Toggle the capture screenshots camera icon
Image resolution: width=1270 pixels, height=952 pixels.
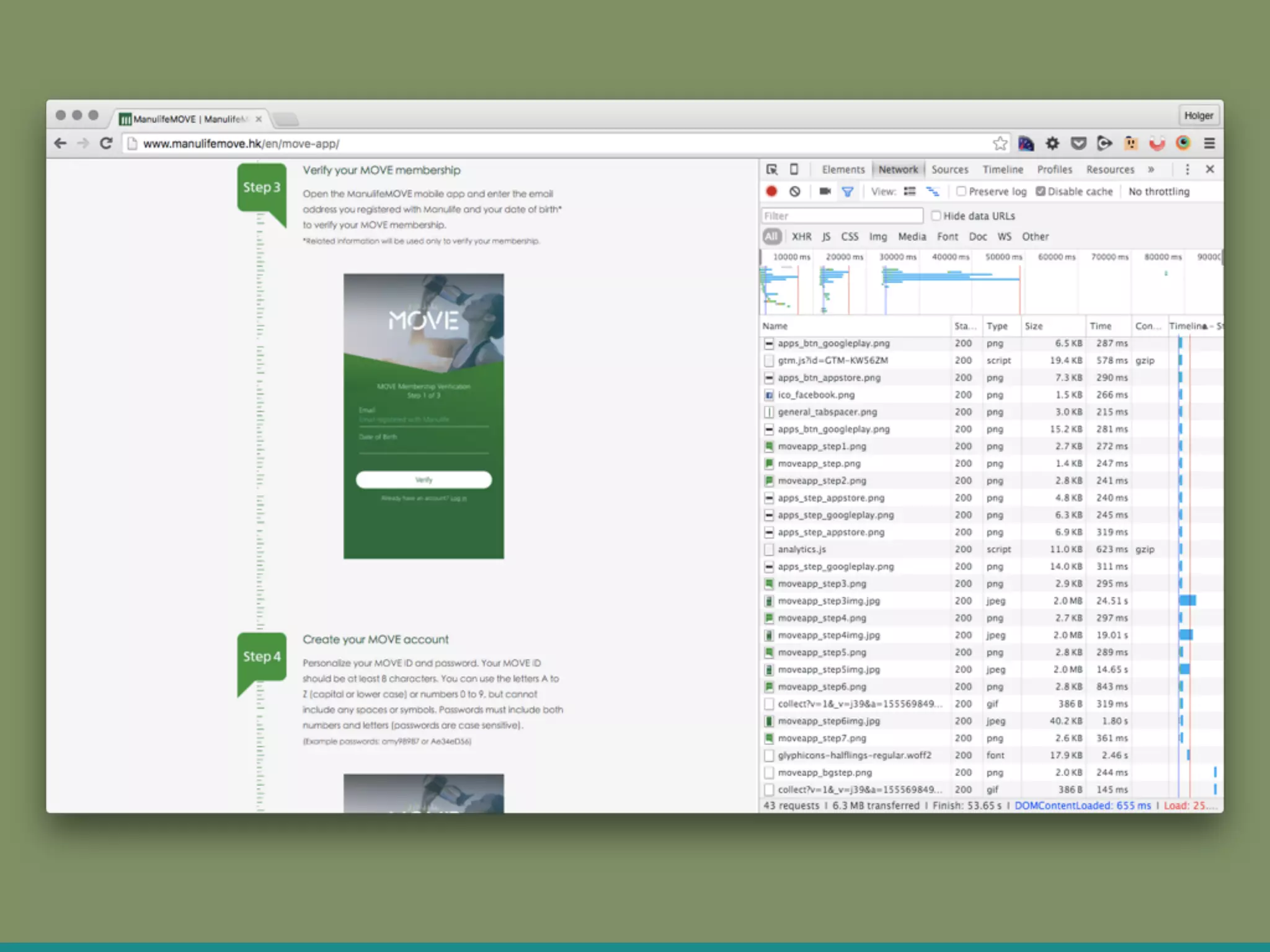coord(825,192)
